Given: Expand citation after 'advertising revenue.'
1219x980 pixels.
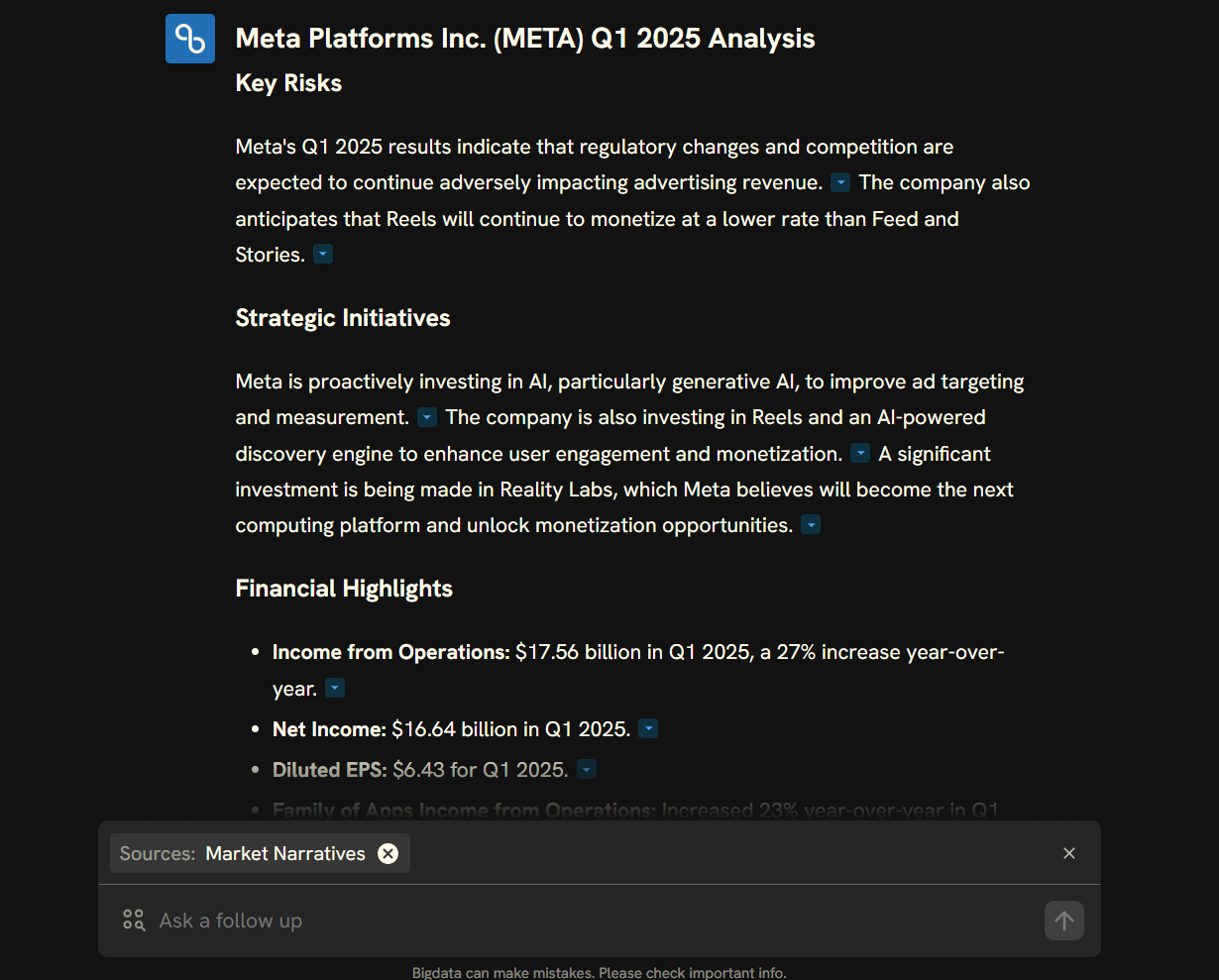Looking at the screenshot, I should [x=840, y=183].
